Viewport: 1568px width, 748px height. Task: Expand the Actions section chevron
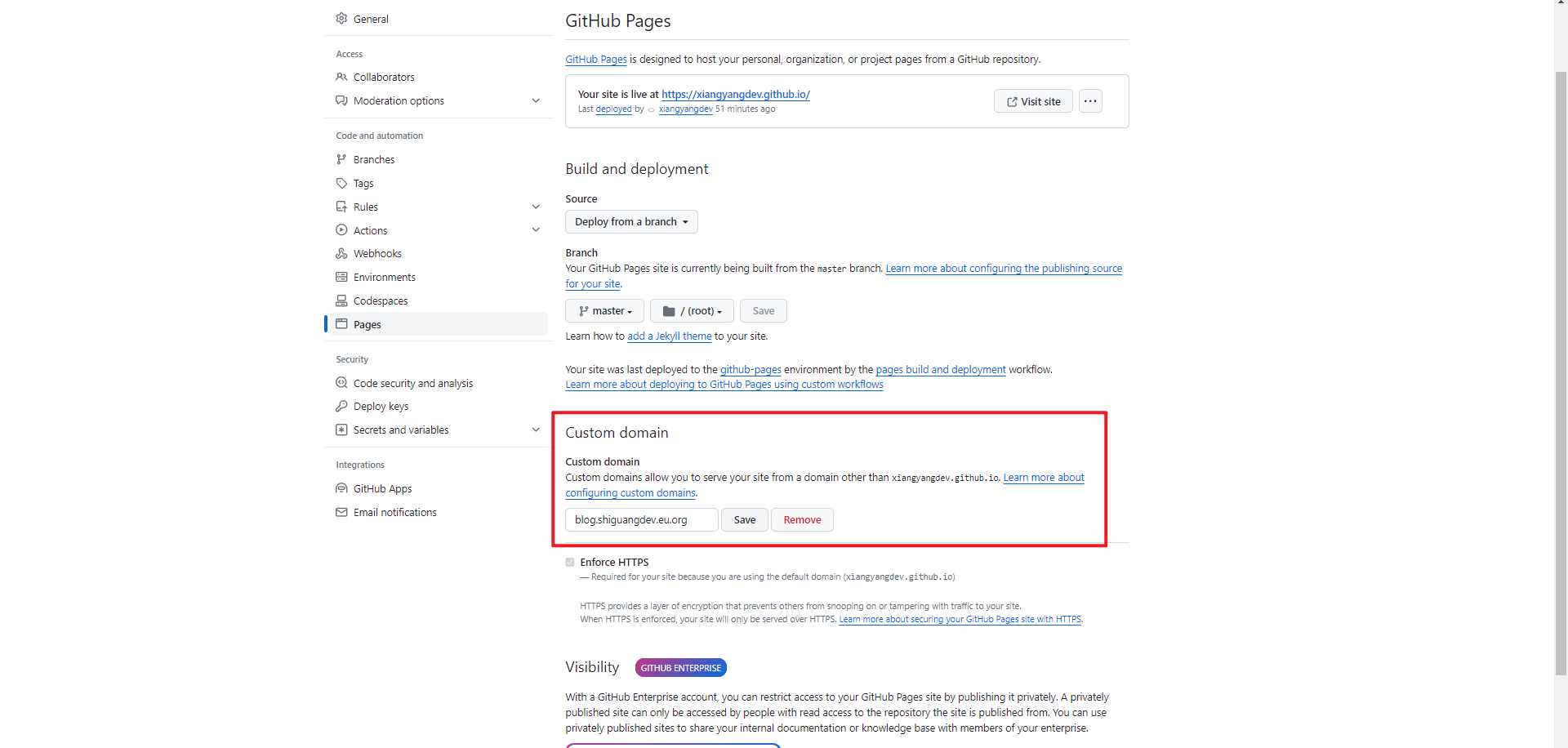[x=536, y=230]
